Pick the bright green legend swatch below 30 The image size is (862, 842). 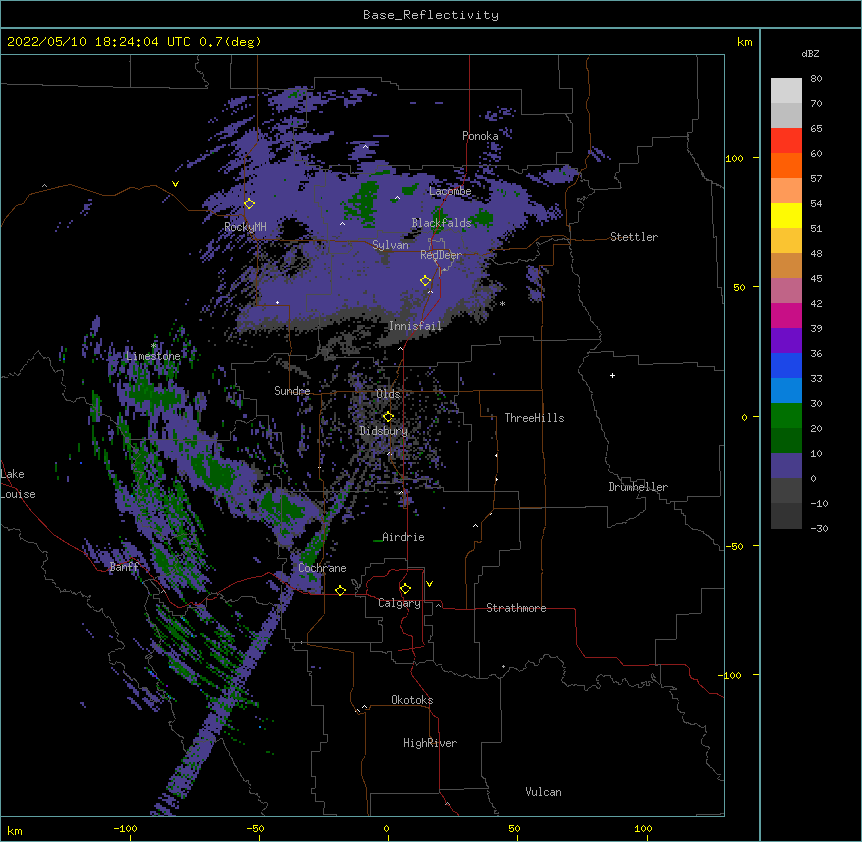point(786,416)
